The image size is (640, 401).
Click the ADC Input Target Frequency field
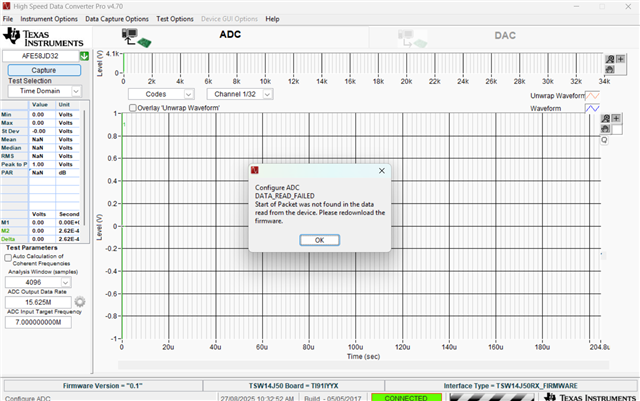(38, 322)
